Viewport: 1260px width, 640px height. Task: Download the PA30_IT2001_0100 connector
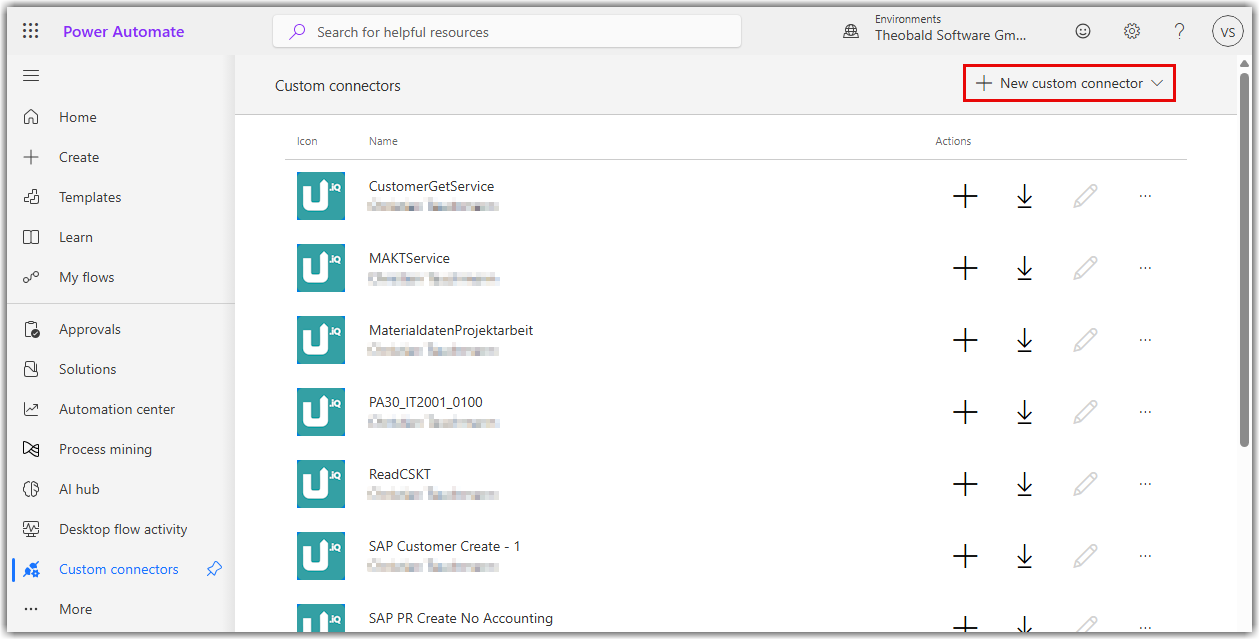1024,412
